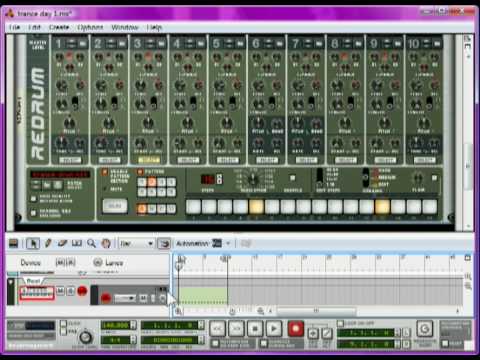
Task: Open the File menu
Action: pos(14,27)
